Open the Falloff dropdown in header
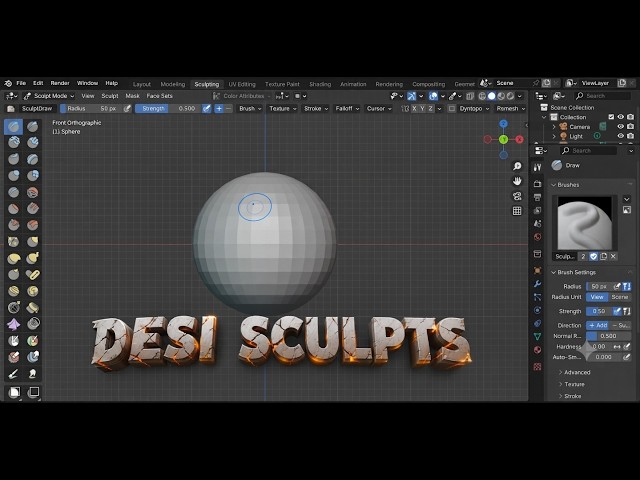 coord(347,109)
